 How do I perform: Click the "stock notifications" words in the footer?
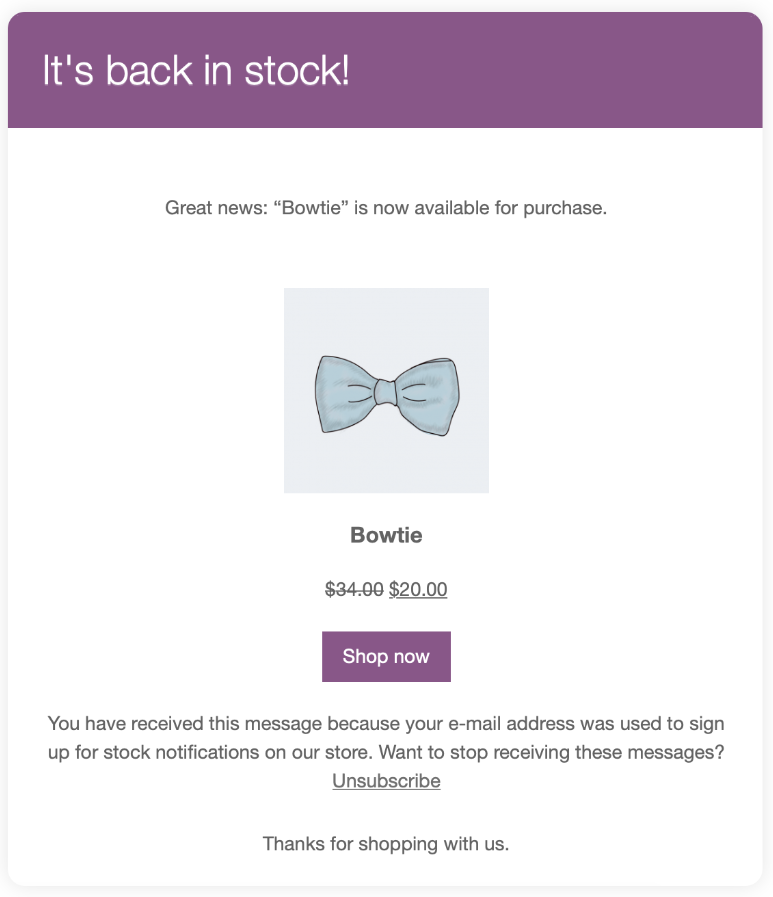[194, 752]
